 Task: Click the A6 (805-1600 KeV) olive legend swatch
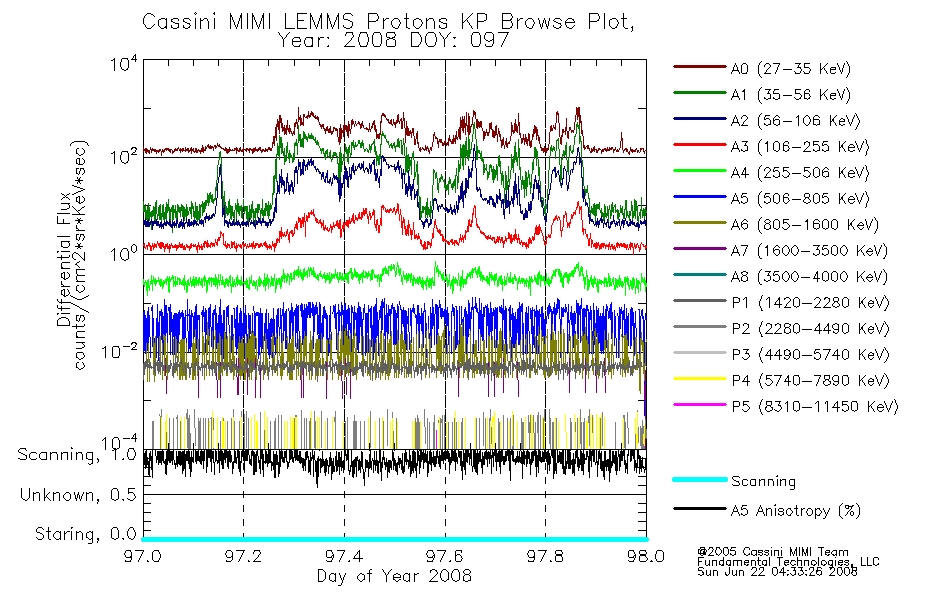(x=700, y=222)
